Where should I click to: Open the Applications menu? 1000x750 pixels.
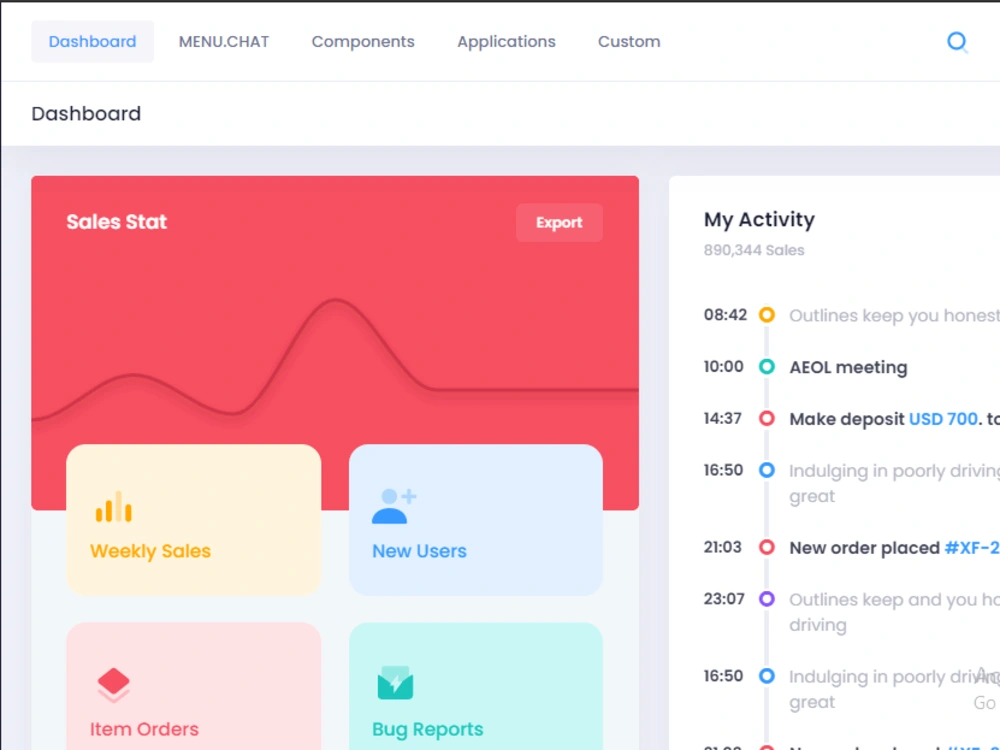(x=506, y=41)
